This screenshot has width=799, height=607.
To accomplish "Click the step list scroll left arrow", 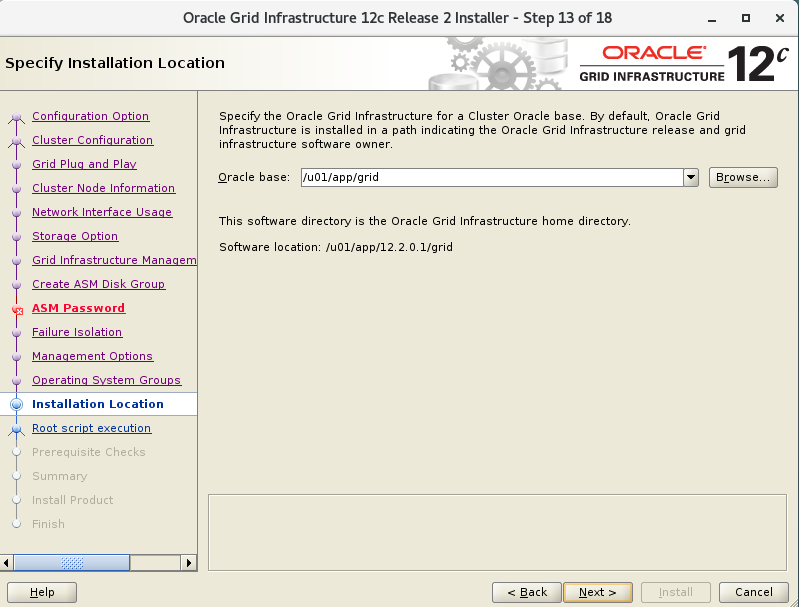I will pos(6,563).
